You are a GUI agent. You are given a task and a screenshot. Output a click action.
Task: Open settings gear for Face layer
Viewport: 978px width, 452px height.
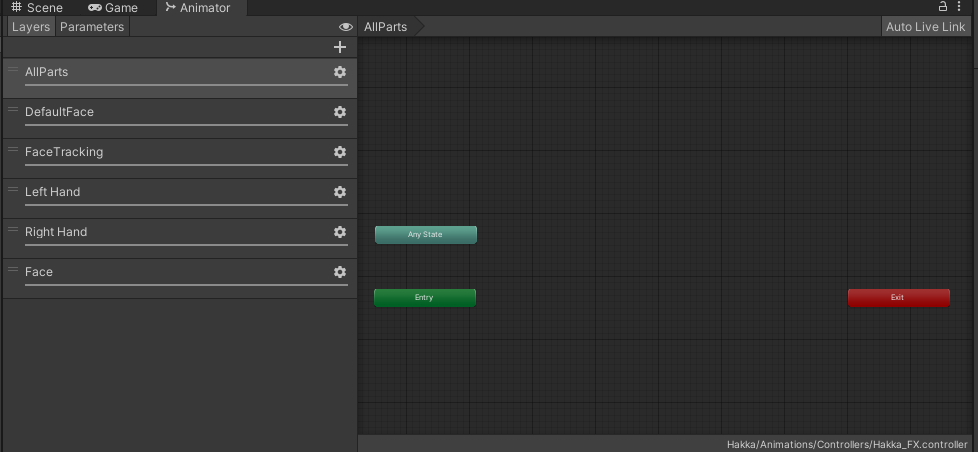point(339,271)
